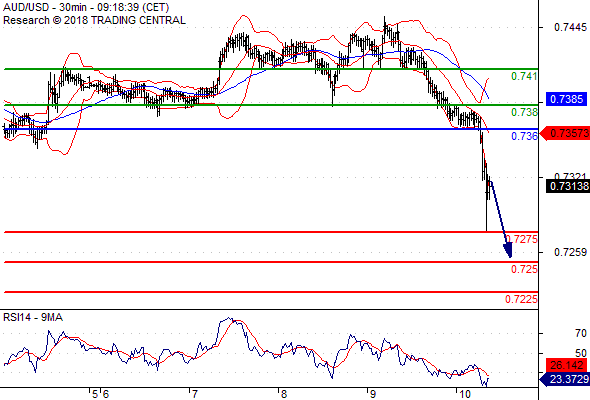Click the blue 23.3729 RSI value tag

click(x=565, y=379)
